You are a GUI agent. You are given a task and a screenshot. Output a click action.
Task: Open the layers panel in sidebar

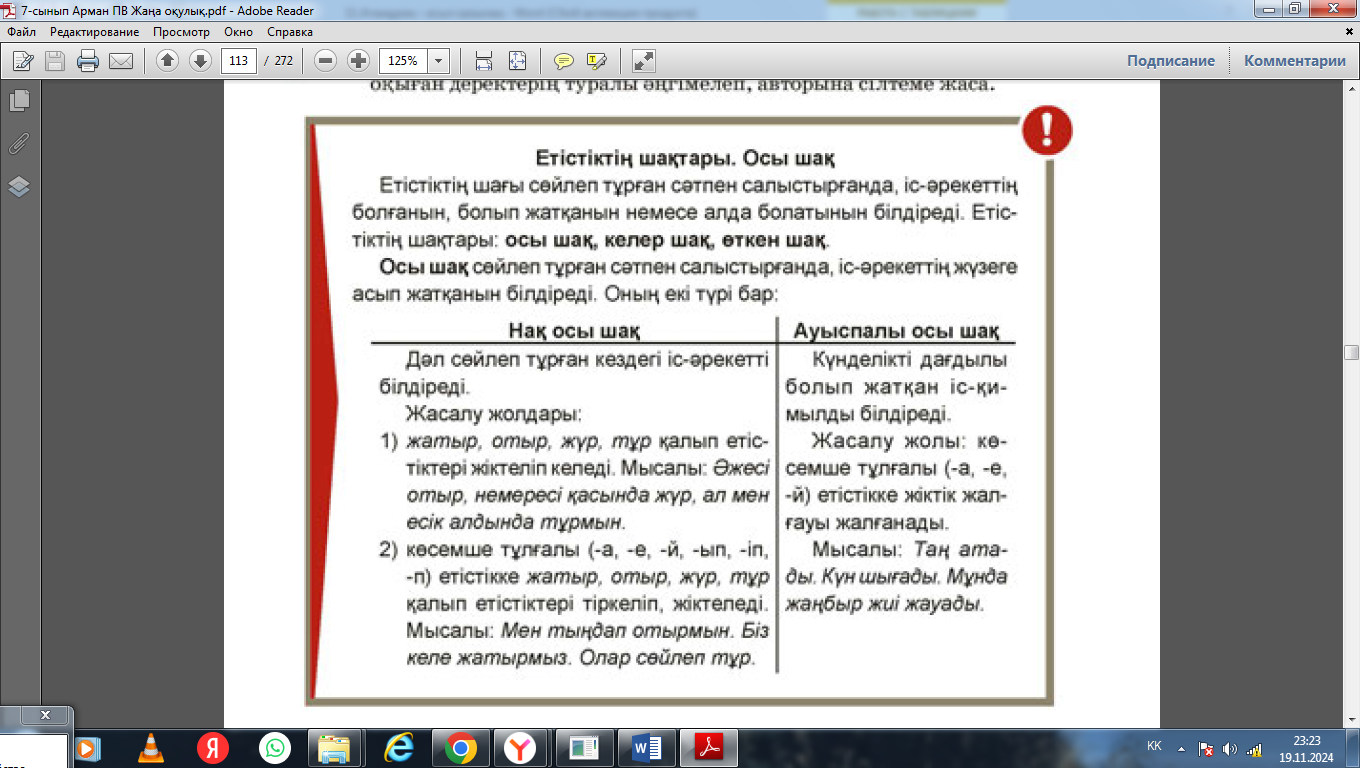(x=19, y=187)
